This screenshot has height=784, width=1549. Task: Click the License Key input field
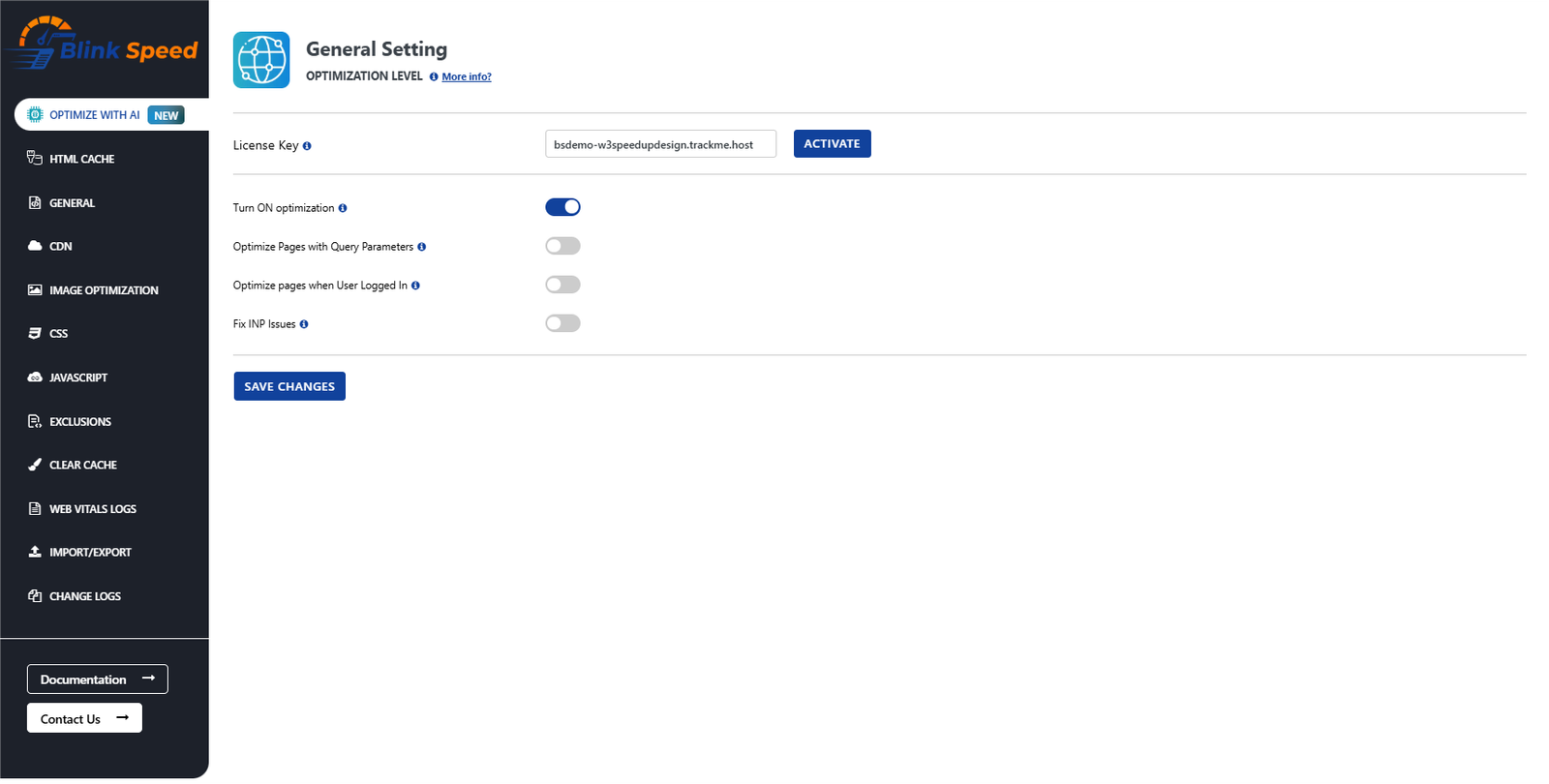[x=660, y=144]
